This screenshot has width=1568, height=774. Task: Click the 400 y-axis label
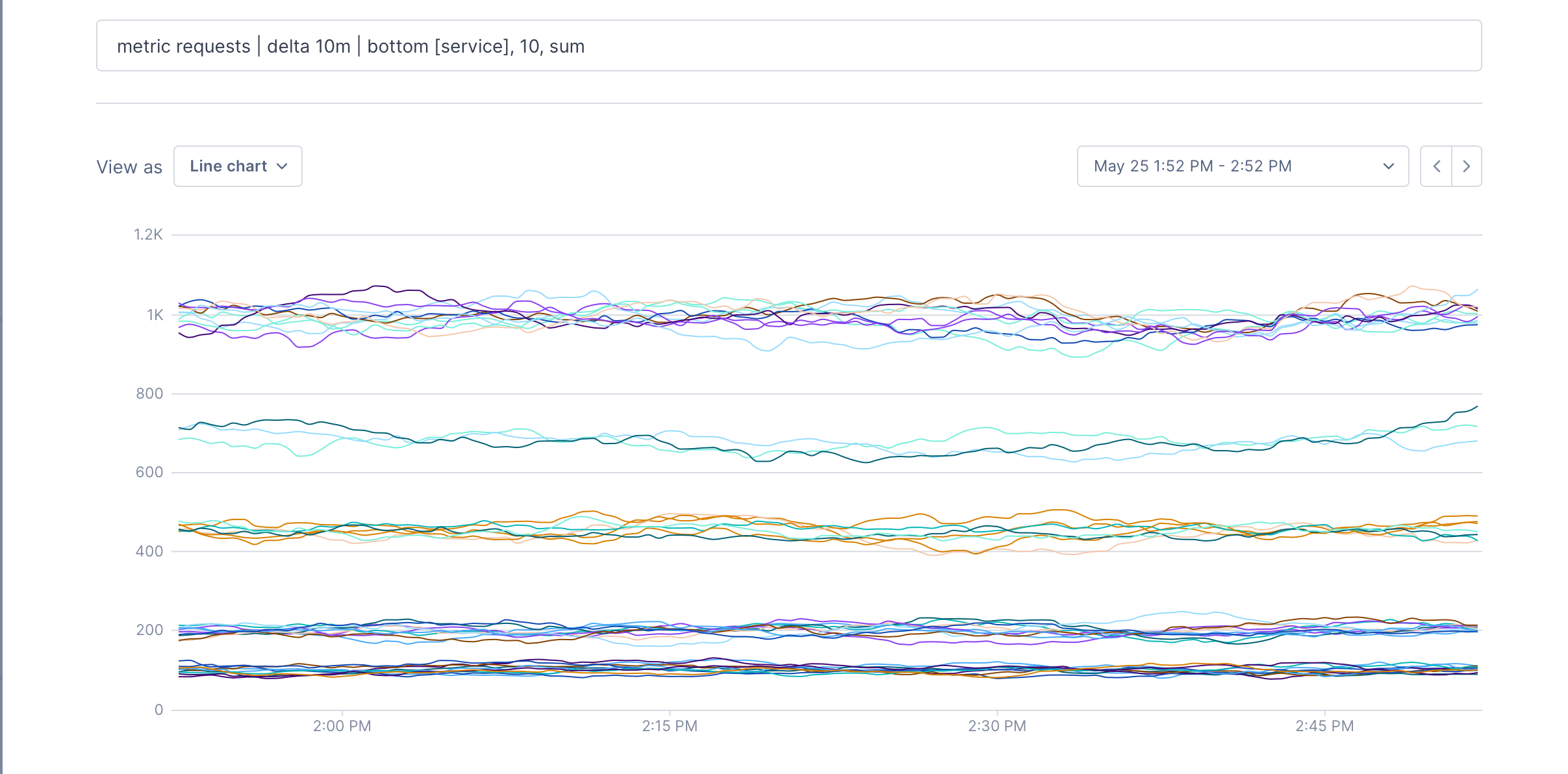click(x=149, y=551)
